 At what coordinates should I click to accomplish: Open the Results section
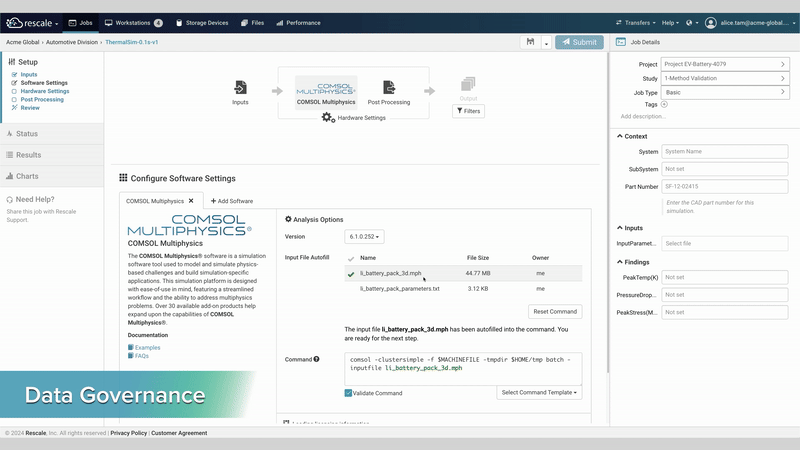coord(52,155)
